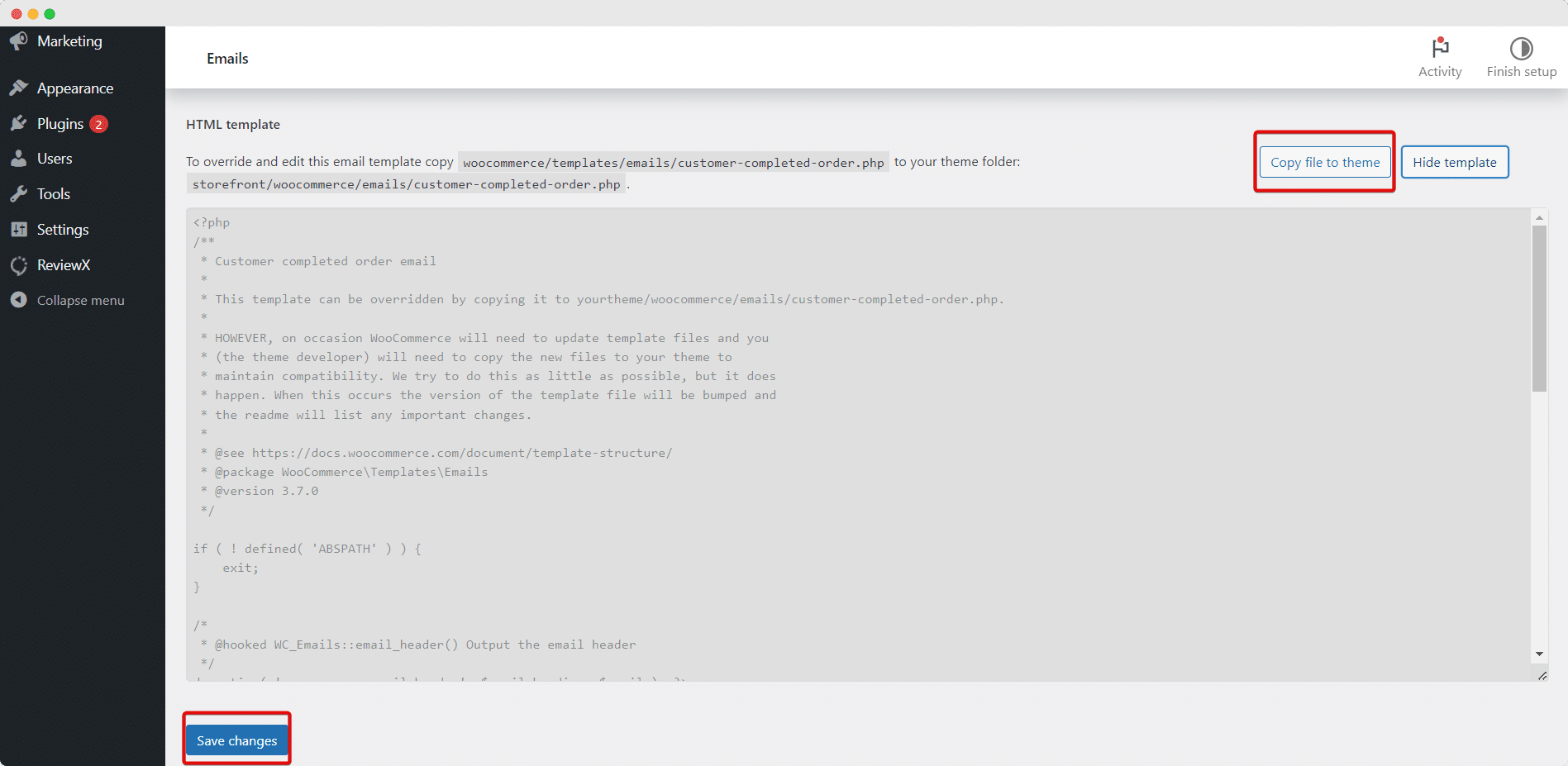Click the Settings sliders icon
Image resolution: width=1568 pixels, height=766 pixels.
(19, 230)
